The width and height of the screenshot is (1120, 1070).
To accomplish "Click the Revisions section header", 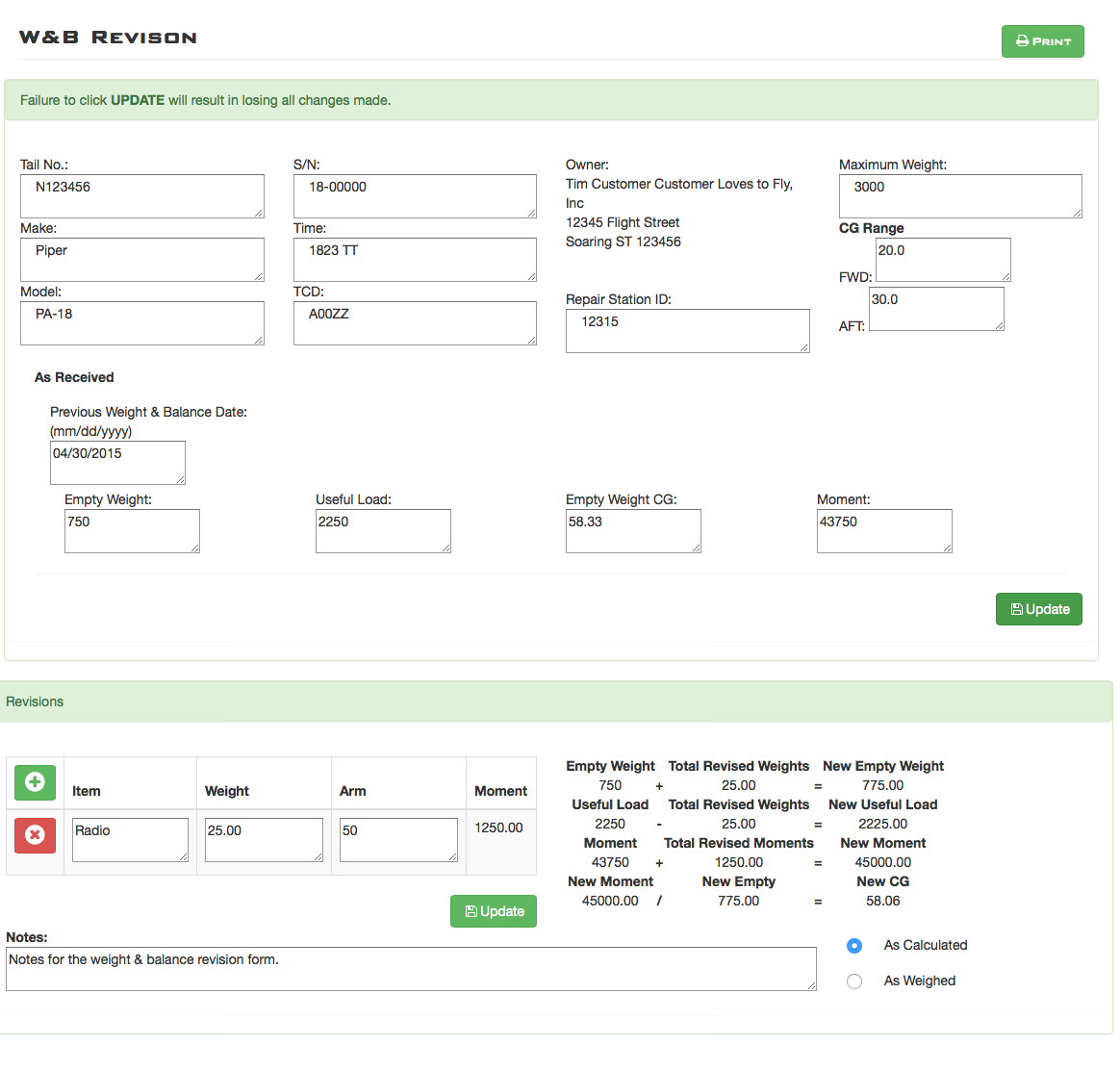I will click(556, 701).
